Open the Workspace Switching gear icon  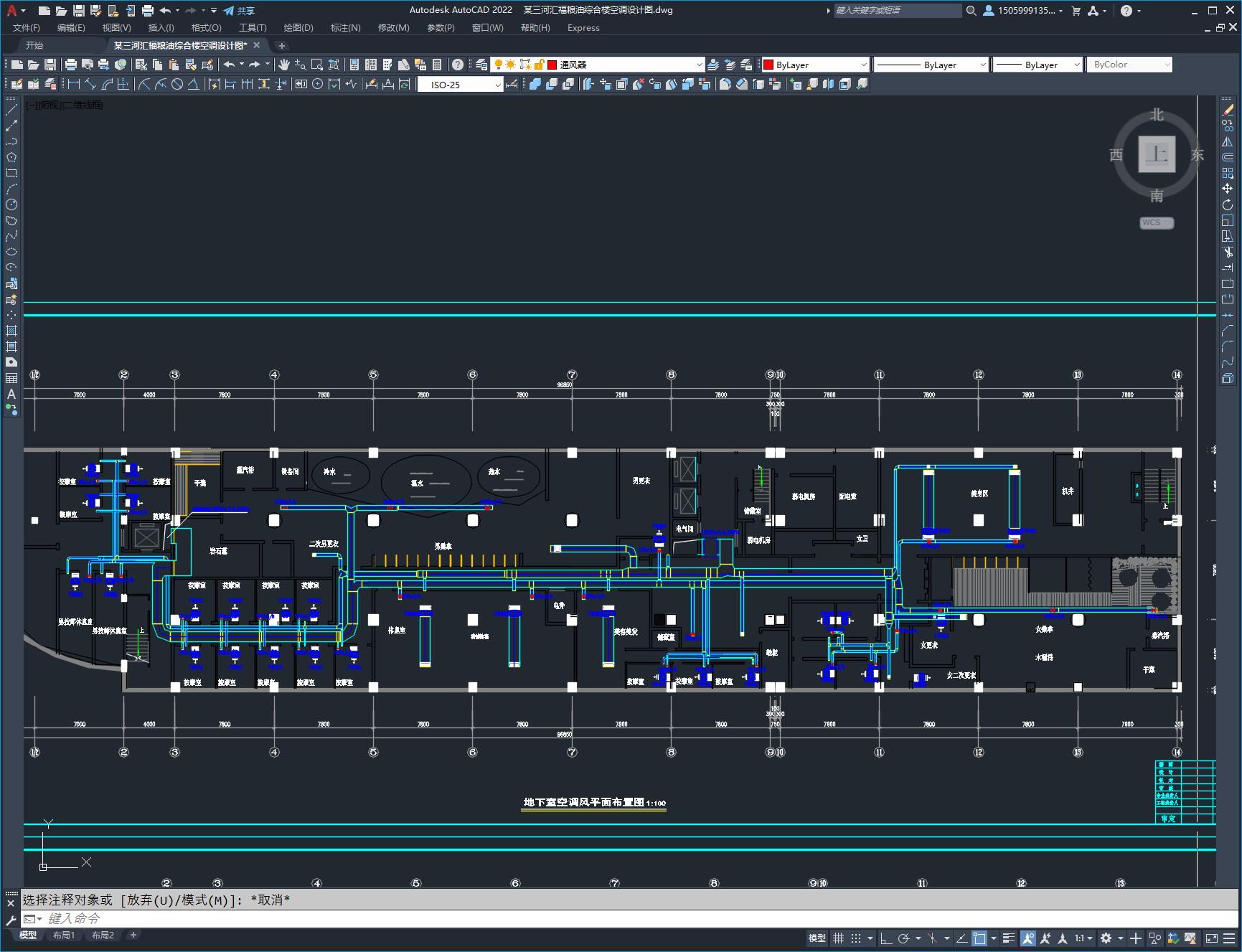tap(1106, 938)
